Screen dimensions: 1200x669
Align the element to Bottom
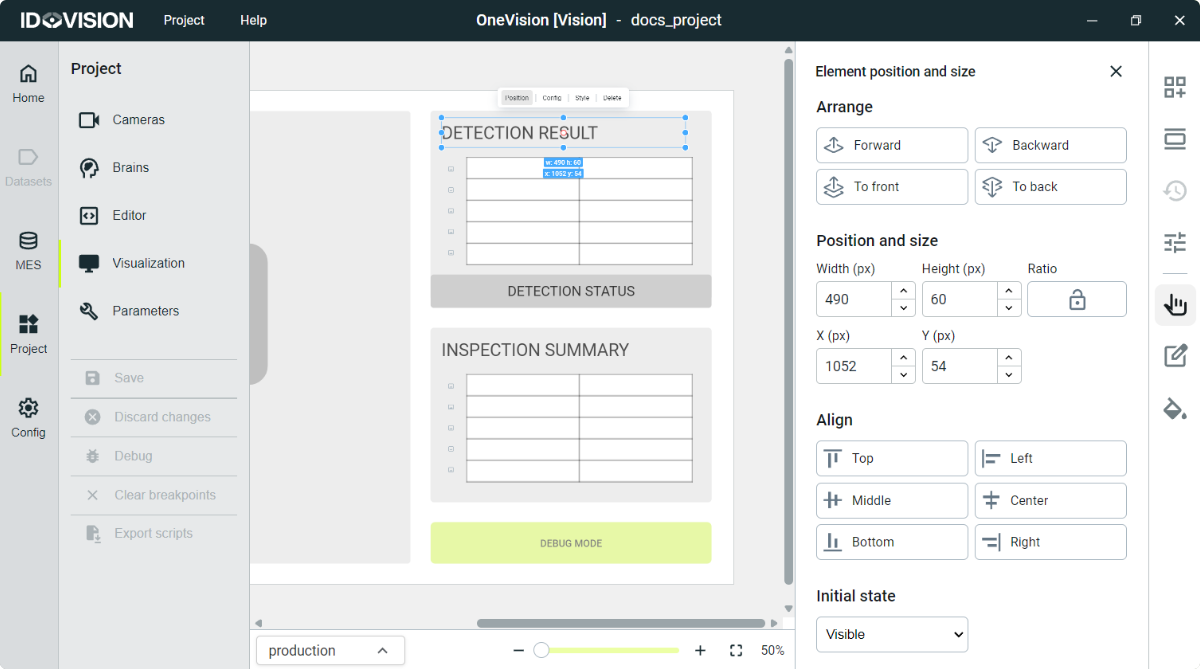(891, 541)
